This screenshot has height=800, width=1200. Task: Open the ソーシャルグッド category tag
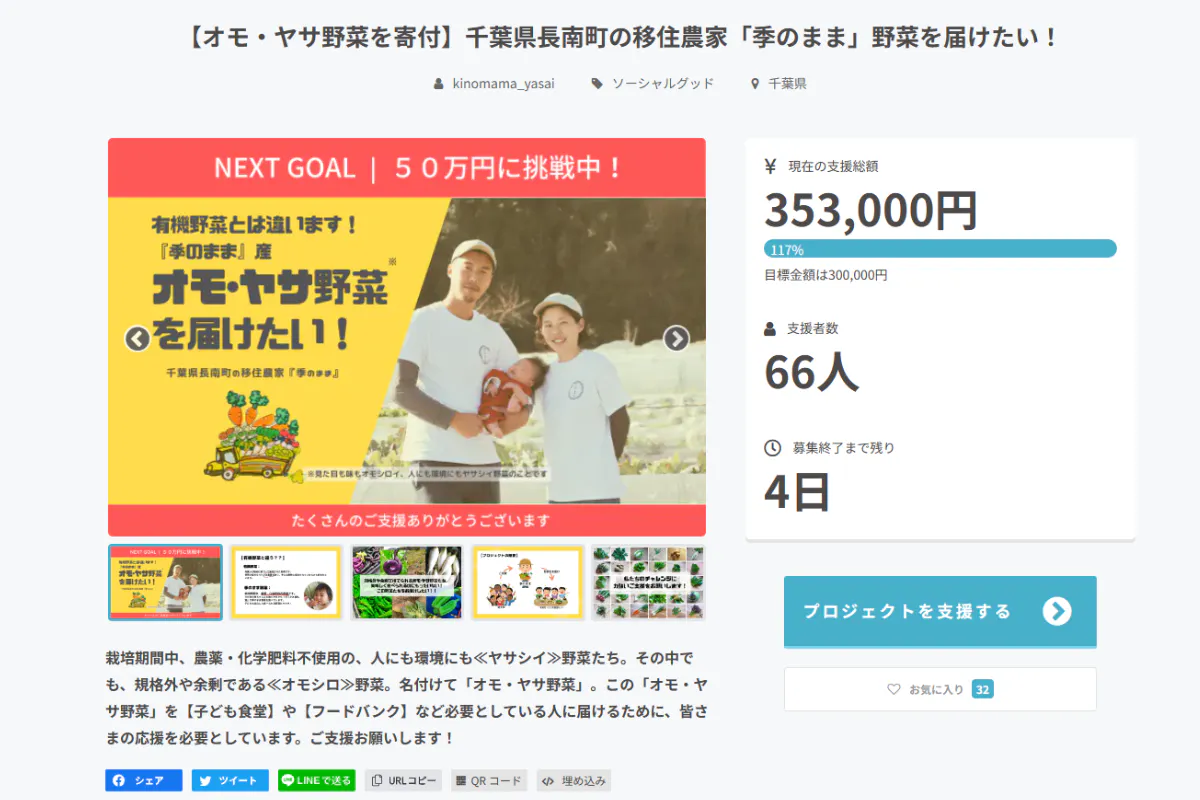[652, 84]
